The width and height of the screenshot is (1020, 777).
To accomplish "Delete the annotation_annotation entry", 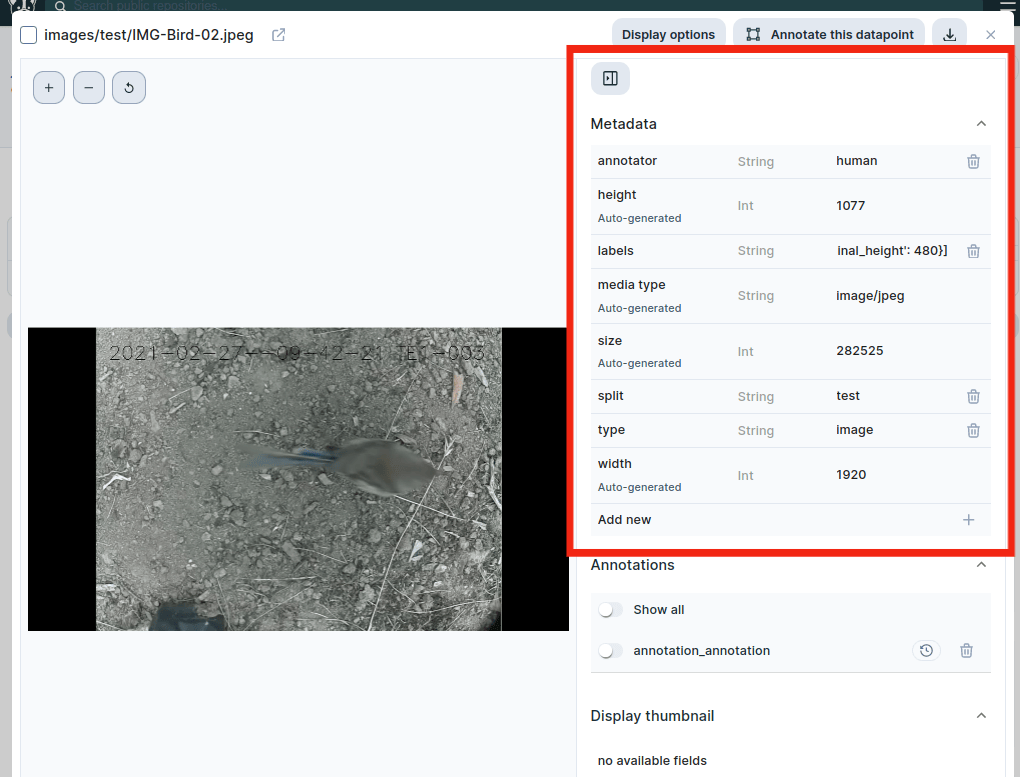I will (966, 651).
